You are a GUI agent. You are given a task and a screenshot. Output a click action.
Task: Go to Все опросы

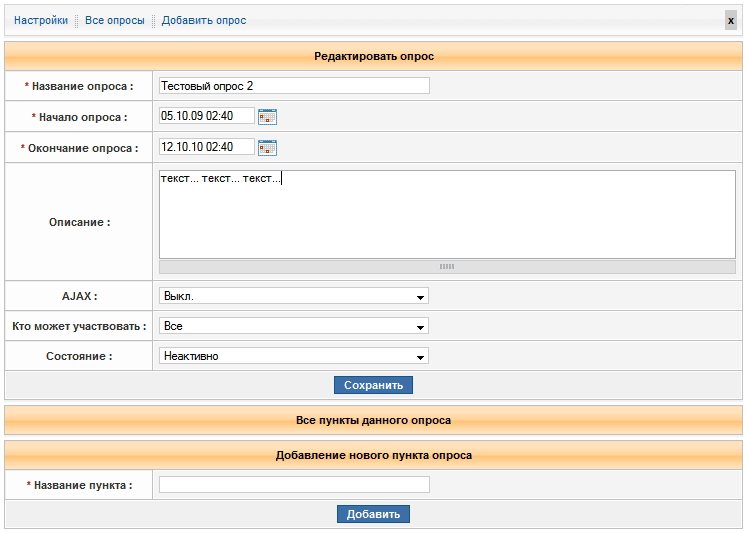tap(114, 20)
